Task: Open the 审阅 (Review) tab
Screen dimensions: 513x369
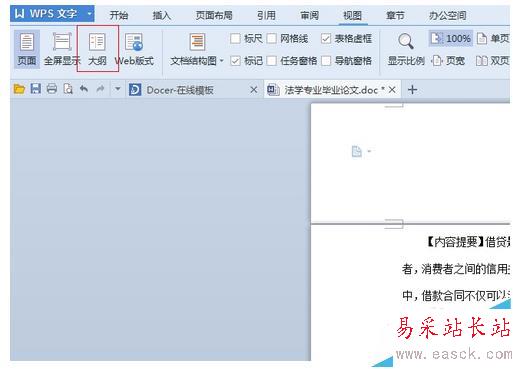Action: click(x=309, y=15)
